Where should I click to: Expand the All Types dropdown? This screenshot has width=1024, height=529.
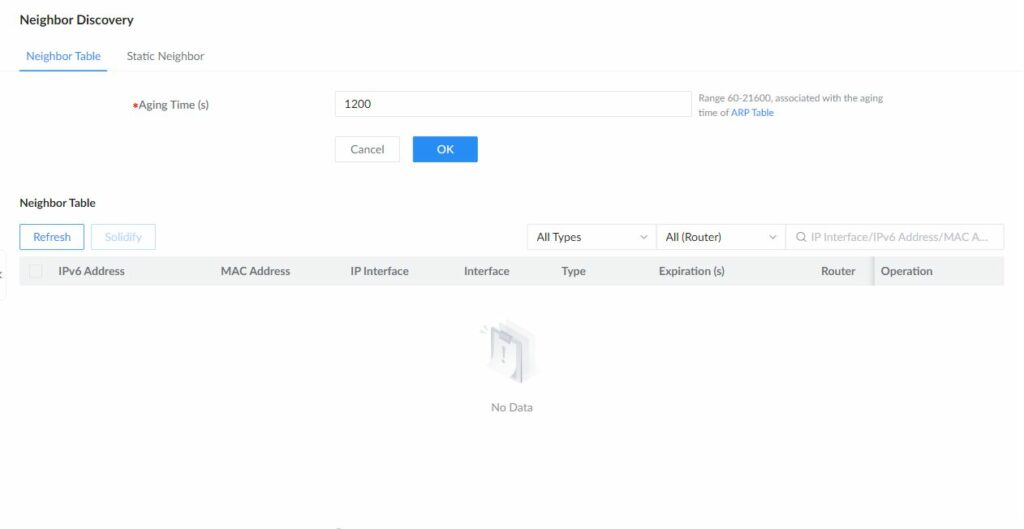(591, 237)
